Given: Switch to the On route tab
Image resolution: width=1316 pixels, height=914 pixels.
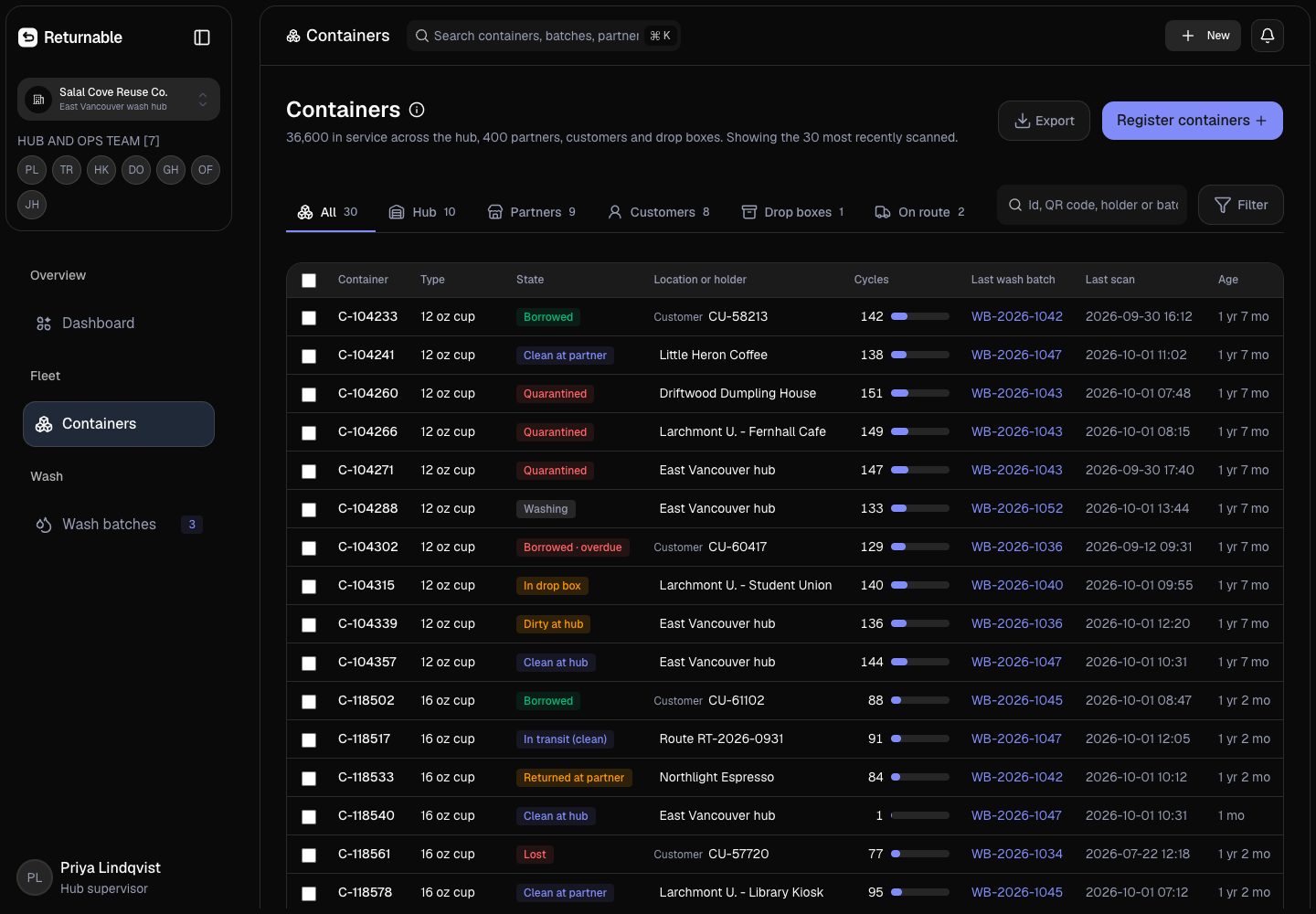Looking at the screenshot, I should coord(920,212).
